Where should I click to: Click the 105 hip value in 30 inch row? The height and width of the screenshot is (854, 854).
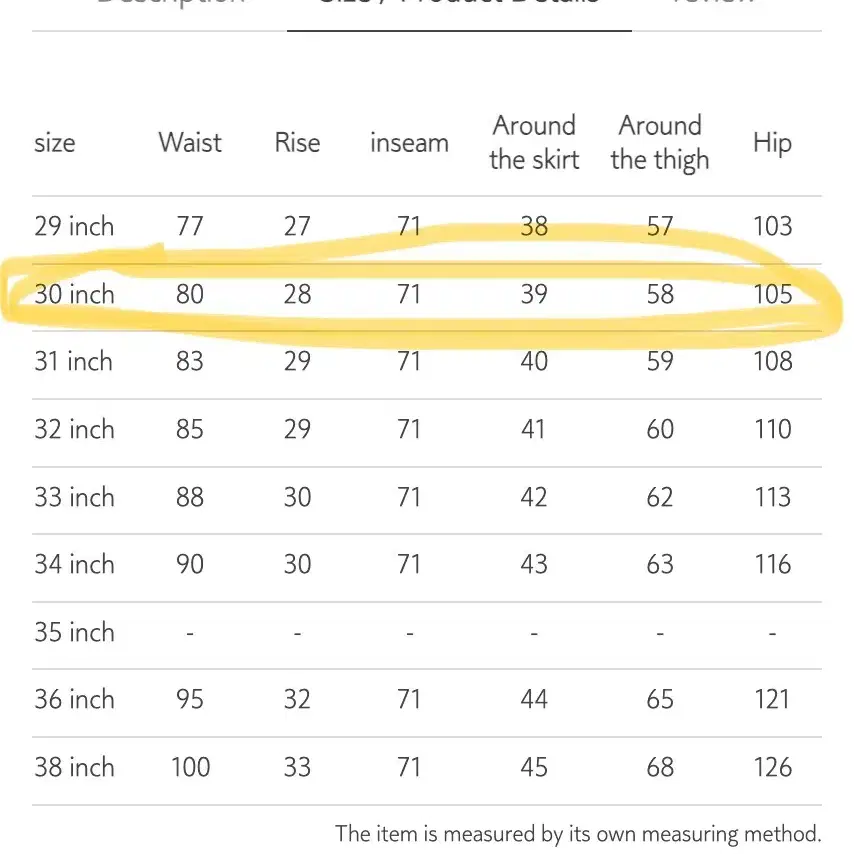tap(772, 295)
